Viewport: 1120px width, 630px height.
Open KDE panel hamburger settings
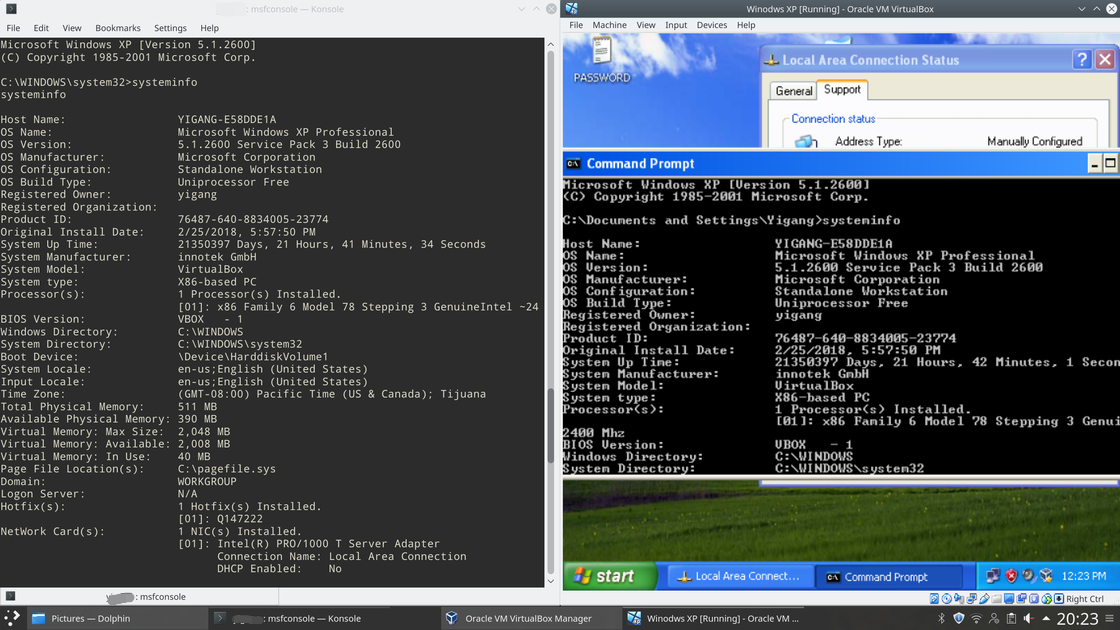[1109, 619]
